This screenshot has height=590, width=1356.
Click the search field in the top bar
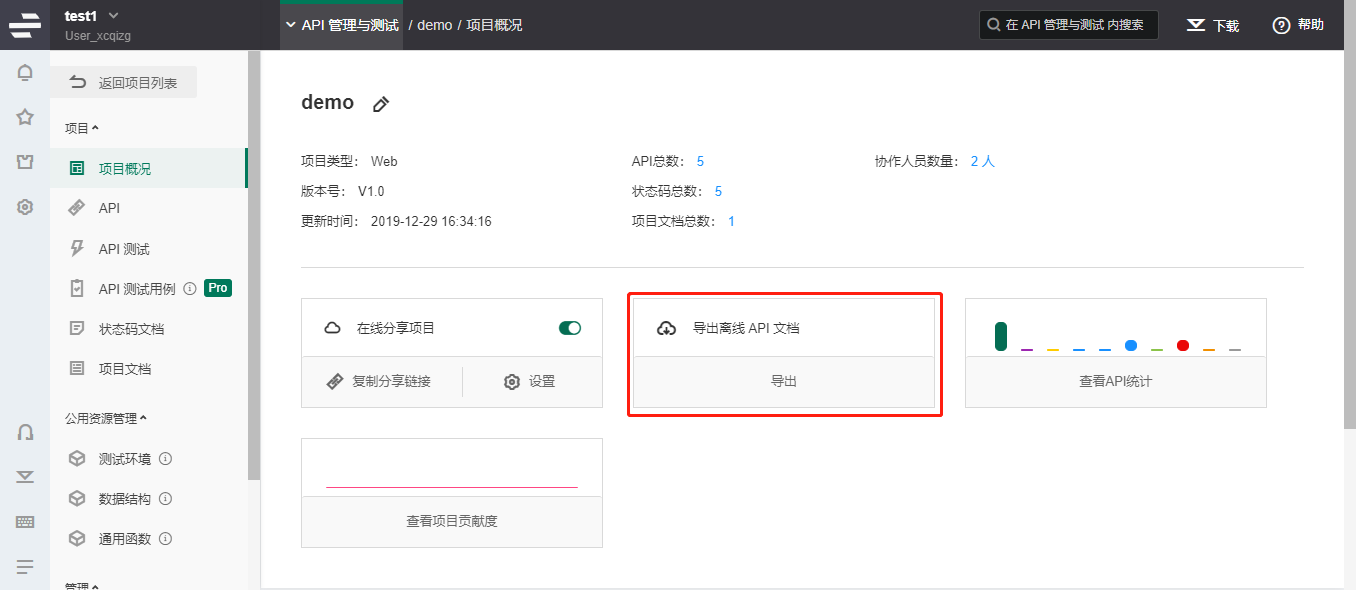(x=1068, y=24)
